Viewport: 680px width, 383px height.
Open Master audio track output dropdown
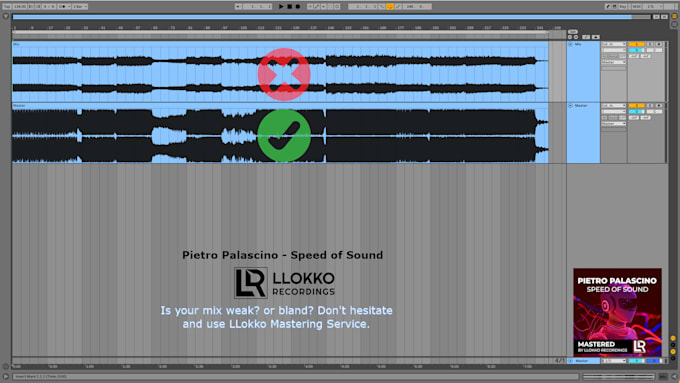coord(614,124)
